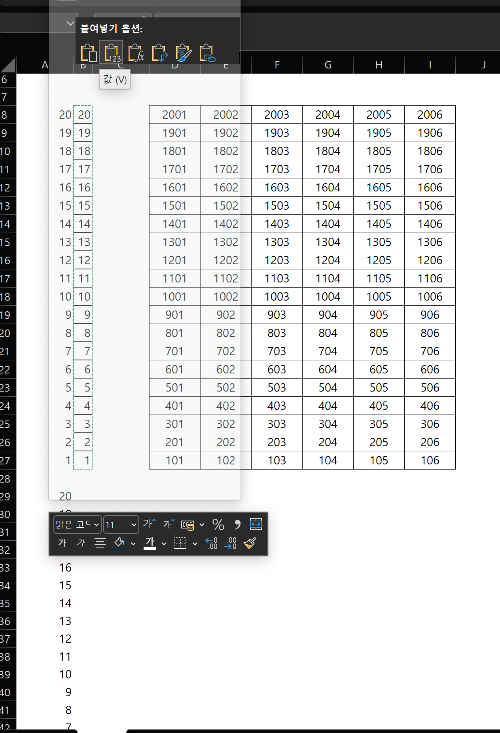The width and height of the screenshot is (500, 733).
Task: Click cell containing 1905
Action: click(x=379, y=133)
